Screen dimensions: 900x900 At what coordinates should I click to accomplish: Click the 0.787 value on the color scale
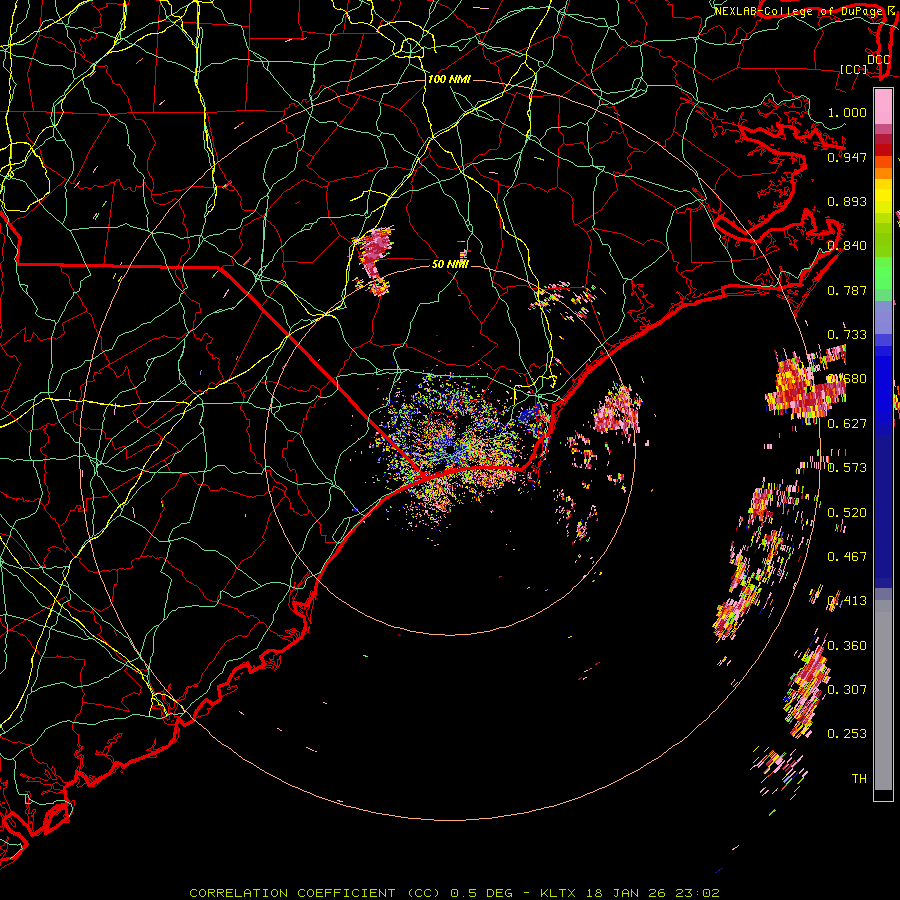click(847, 290)
